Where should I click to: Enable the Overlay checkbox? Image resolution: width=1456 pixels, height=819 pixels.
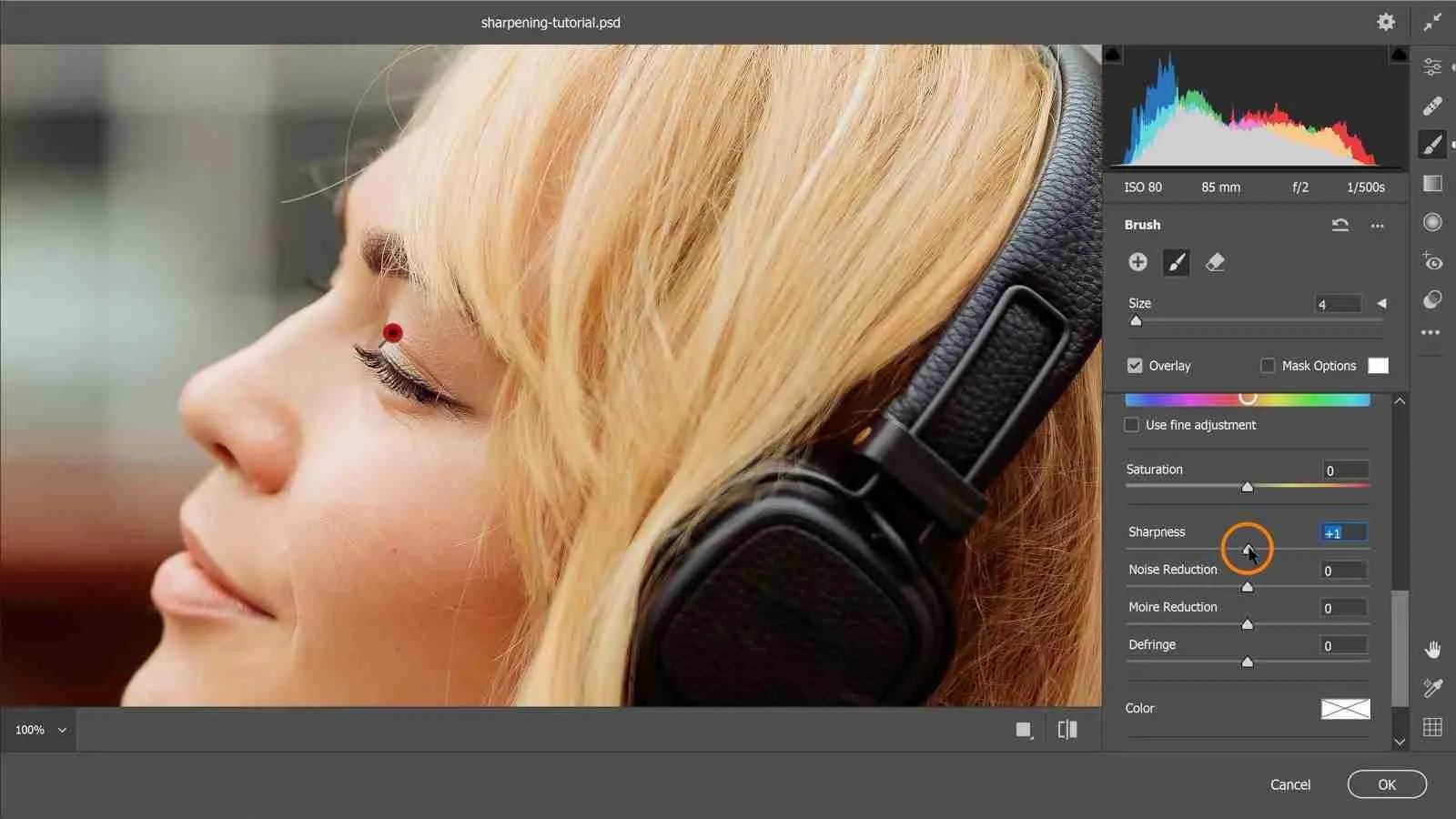(1134, 365)
